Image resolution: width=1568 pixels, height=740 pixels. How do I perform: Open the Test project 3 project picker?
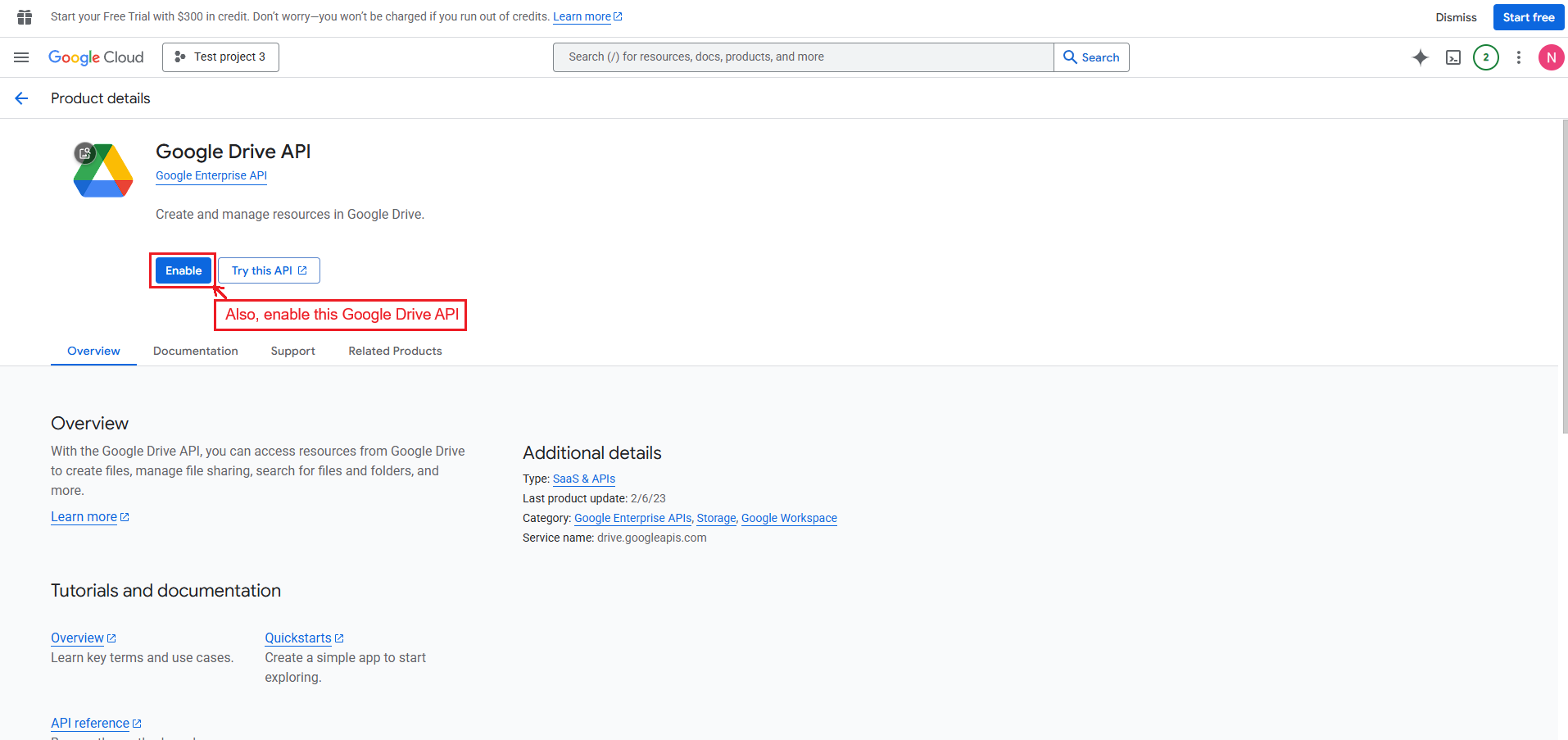(220, 57)
